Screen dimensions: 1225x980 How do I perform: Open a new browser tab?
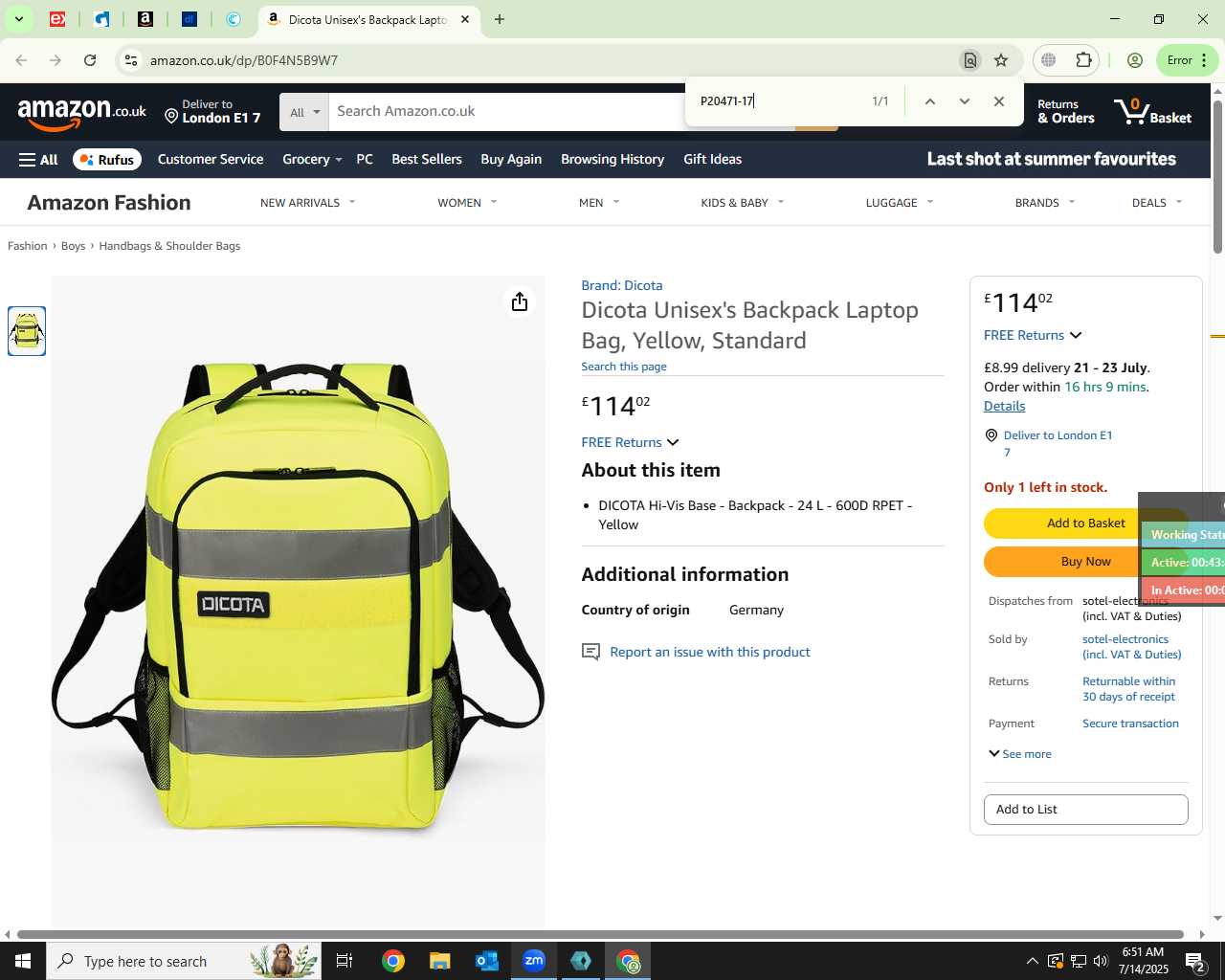coord(499,19)
